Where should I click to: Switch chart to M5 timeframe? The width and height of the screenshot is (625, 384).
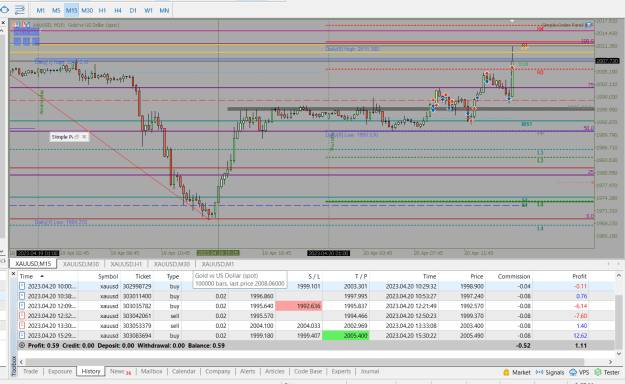click(56, 10)
